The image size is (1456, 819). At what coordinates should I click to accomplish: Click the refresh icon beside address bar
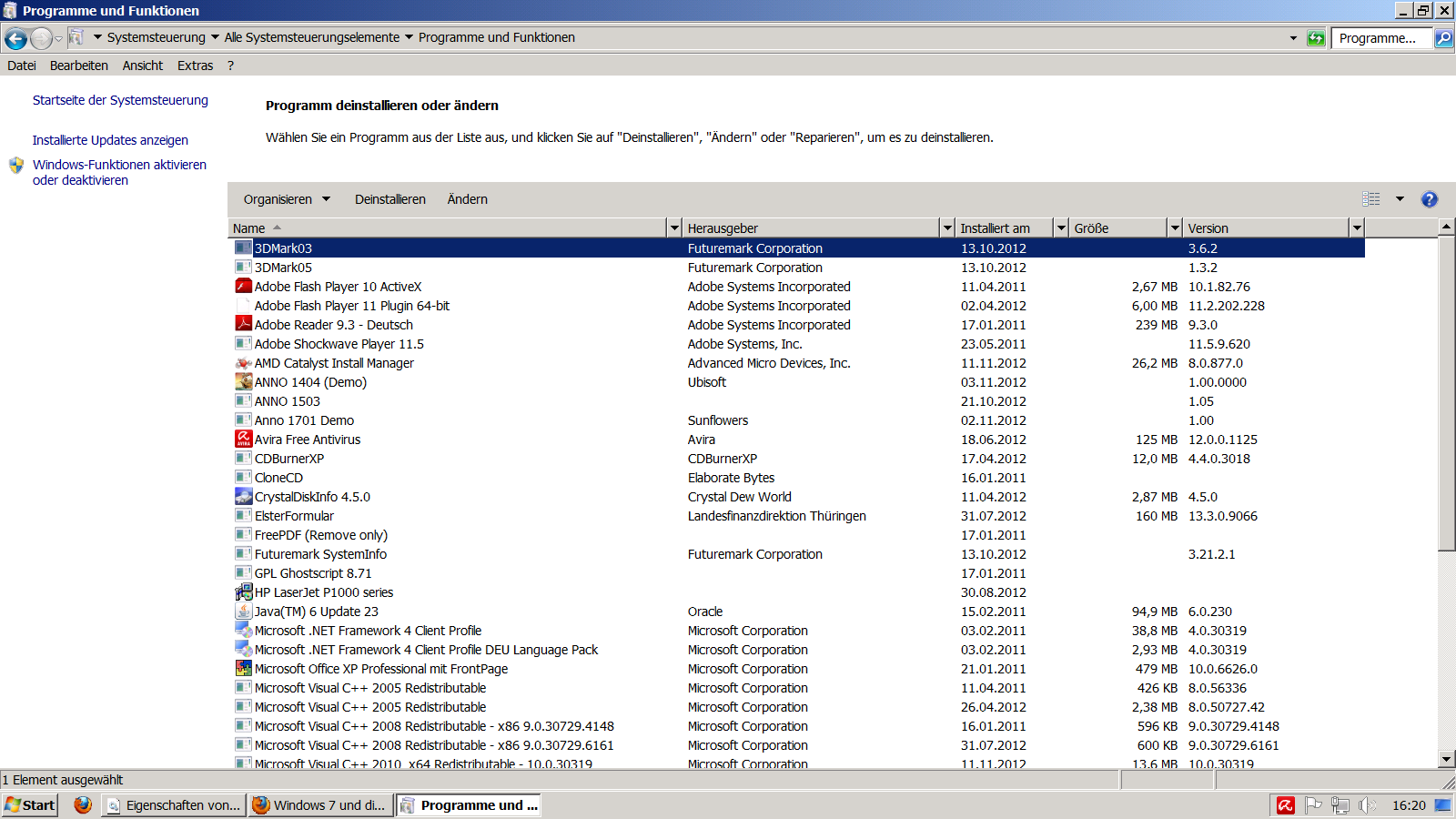pos(1316,37)
